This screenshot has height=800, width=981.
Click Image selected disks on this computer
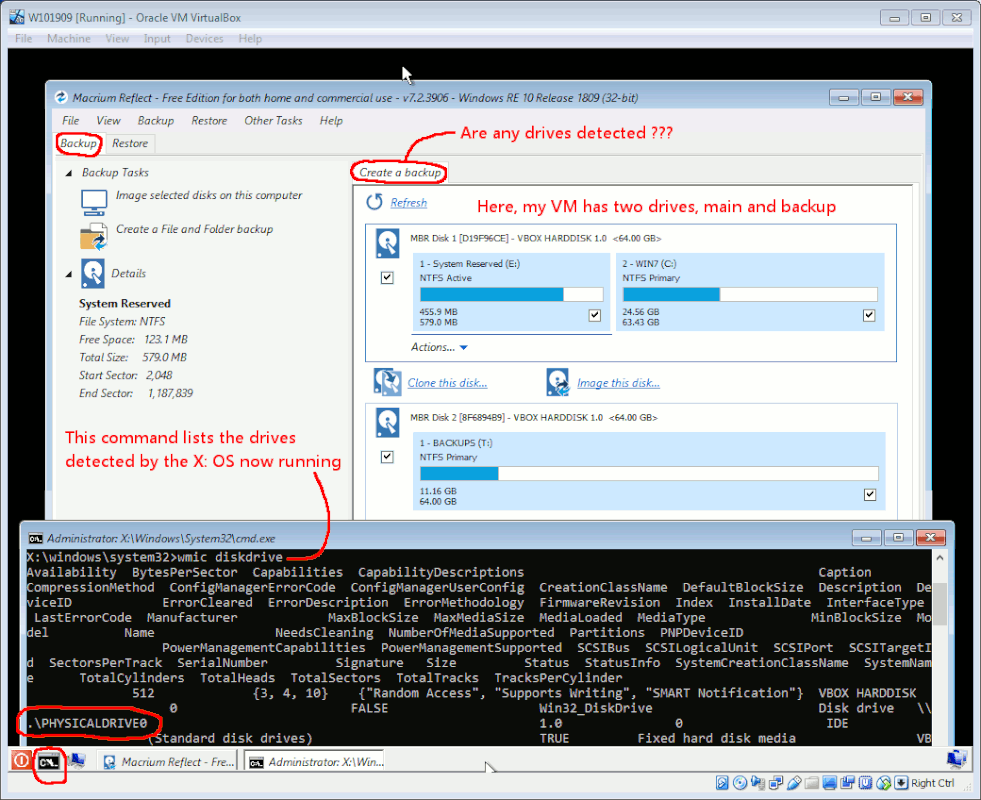tap(209, 195)
